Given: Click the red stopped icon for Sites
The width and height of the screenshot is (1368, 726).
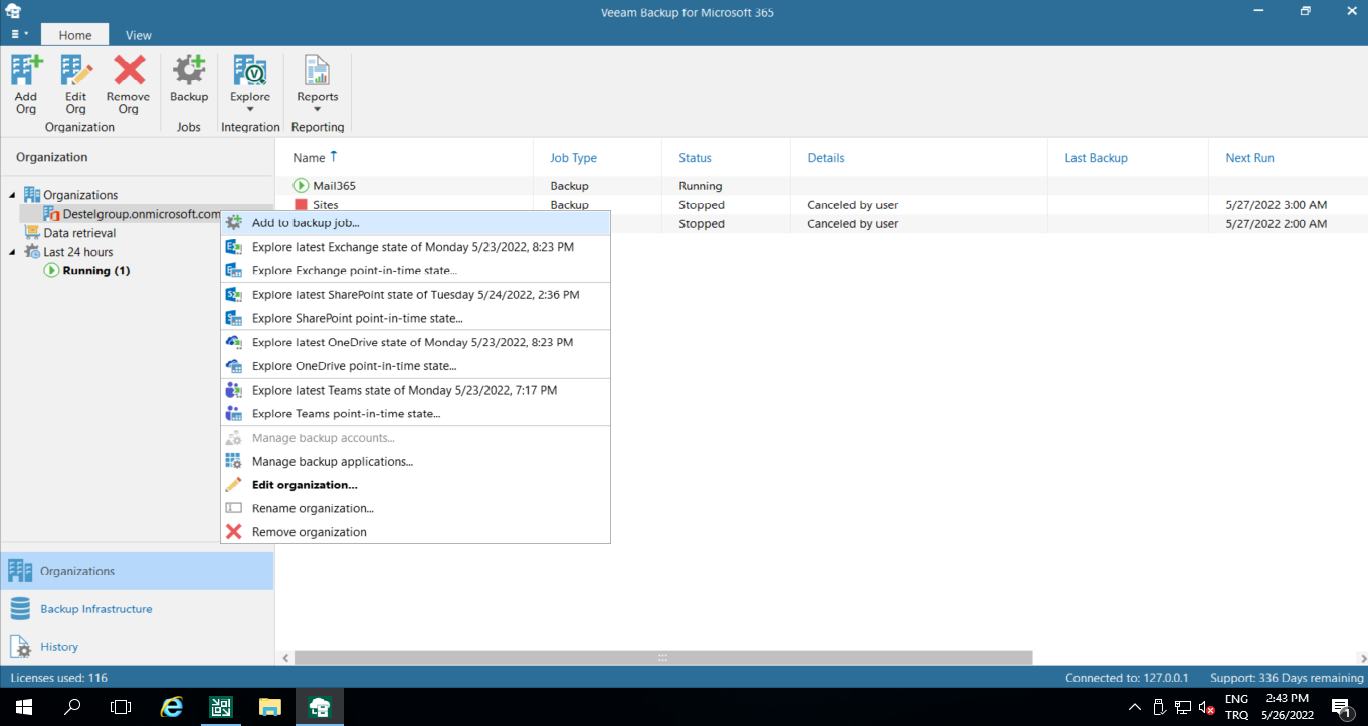Looking at the screenshot, I should pos(301,205).
